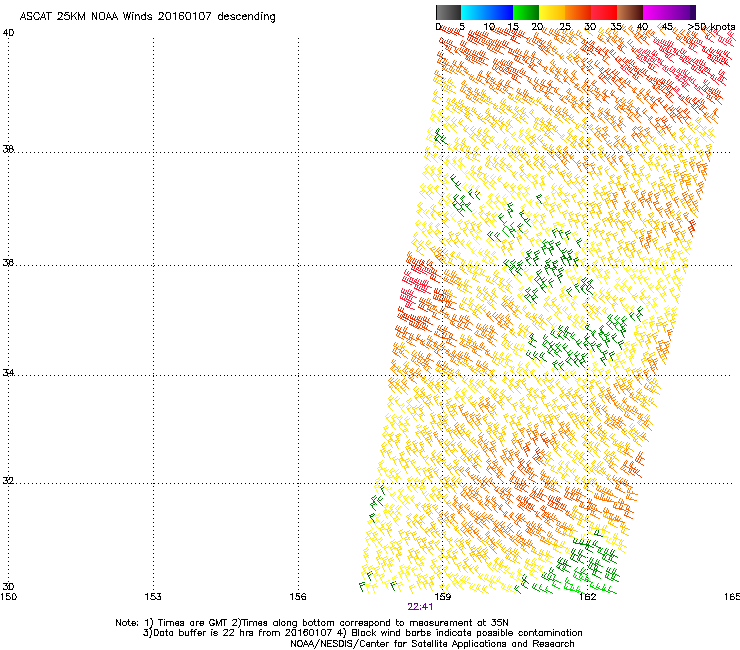
Task: Click the purple '22:41' time stamp
Action: point(420,607)
